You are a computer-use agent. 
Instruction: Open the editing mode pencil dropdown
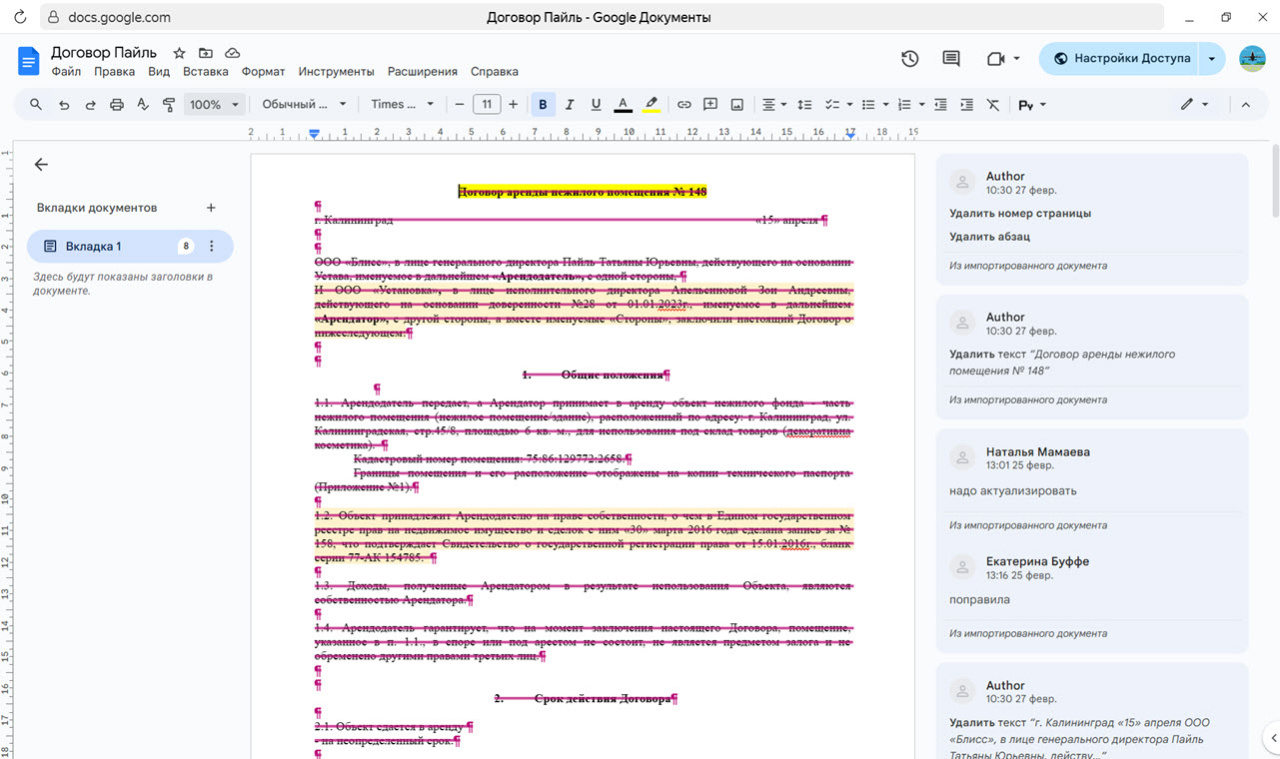click(1194, 104)
